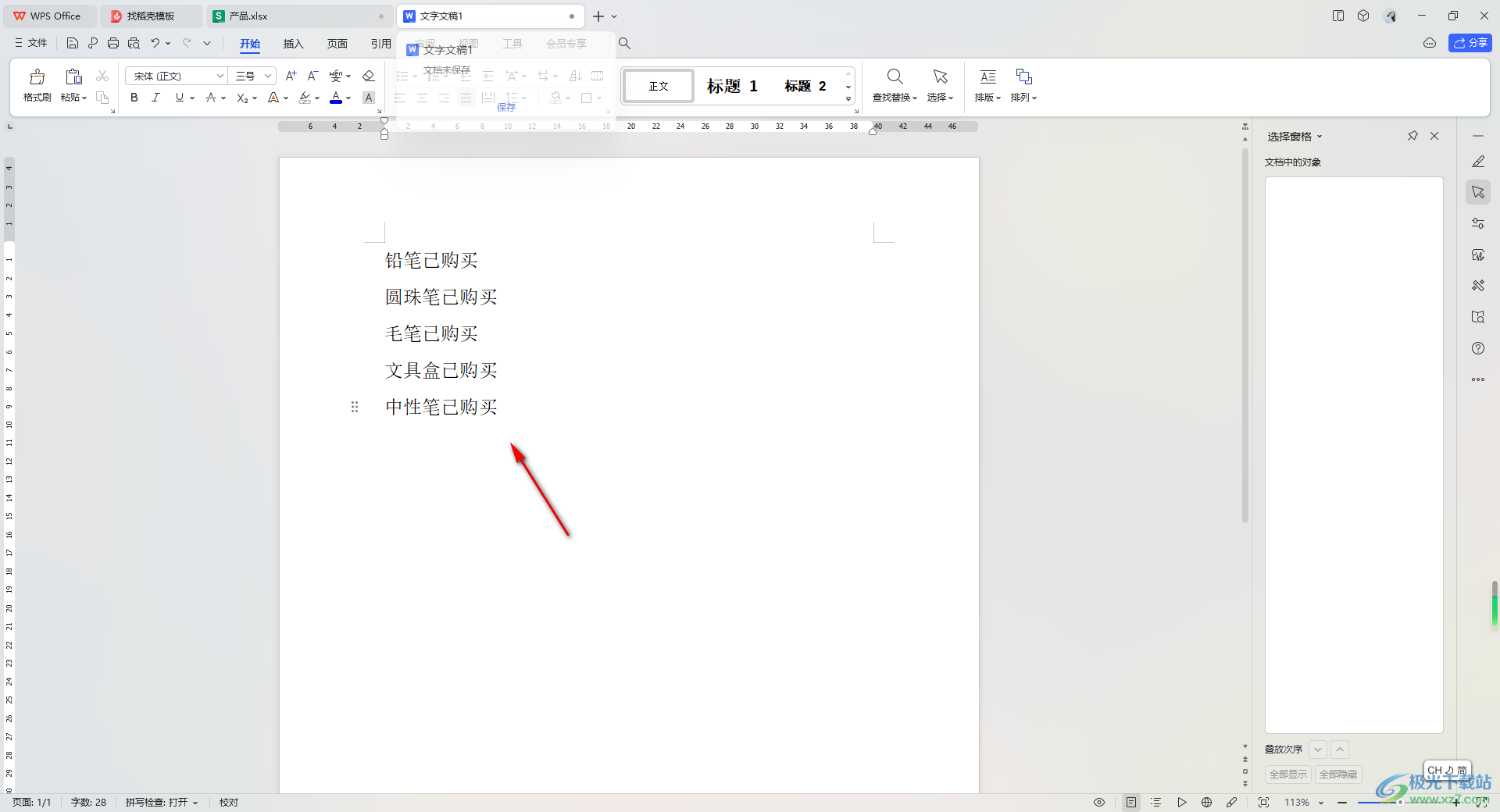1500x812 pixels.
Task: Click the Cut scissors icon
Action: click(x=102, y=76)
